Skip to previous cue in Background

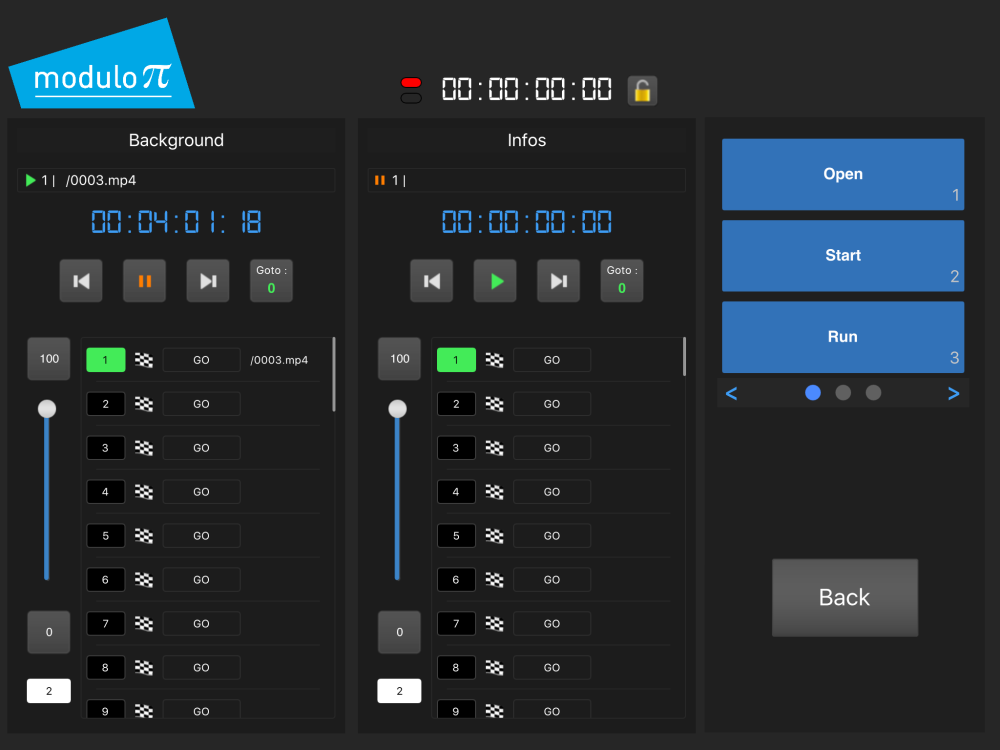click(x=81, y=281)
